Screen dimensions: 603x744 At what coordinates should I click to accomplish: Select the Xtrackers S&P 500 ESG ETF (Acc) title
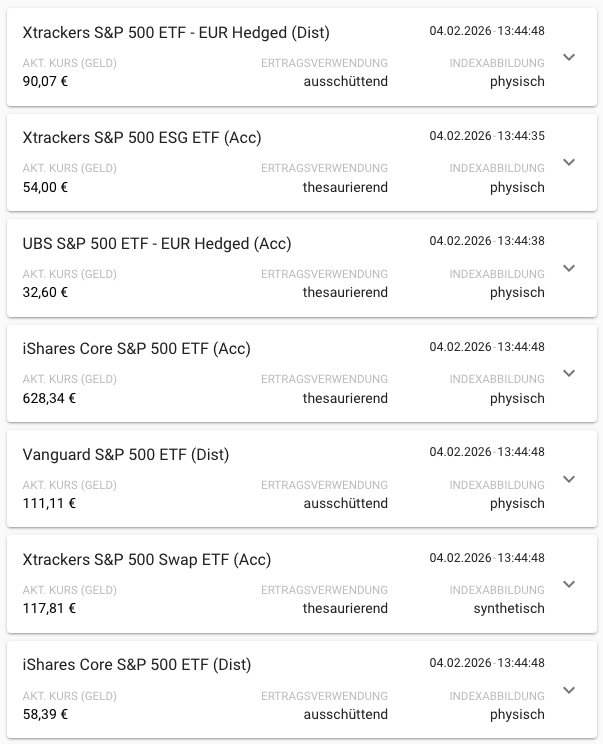(142, 137)
